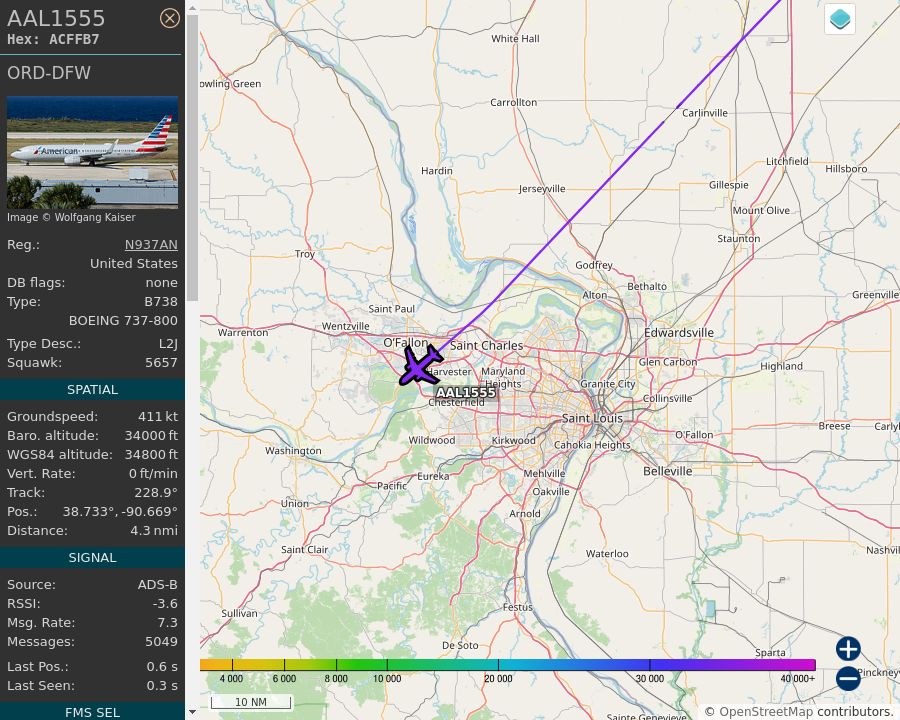The width and height of the screenshot is (900, 720).
Task: Click the Image © Wolfgang Kaiser credit
Action: [71, 217]
